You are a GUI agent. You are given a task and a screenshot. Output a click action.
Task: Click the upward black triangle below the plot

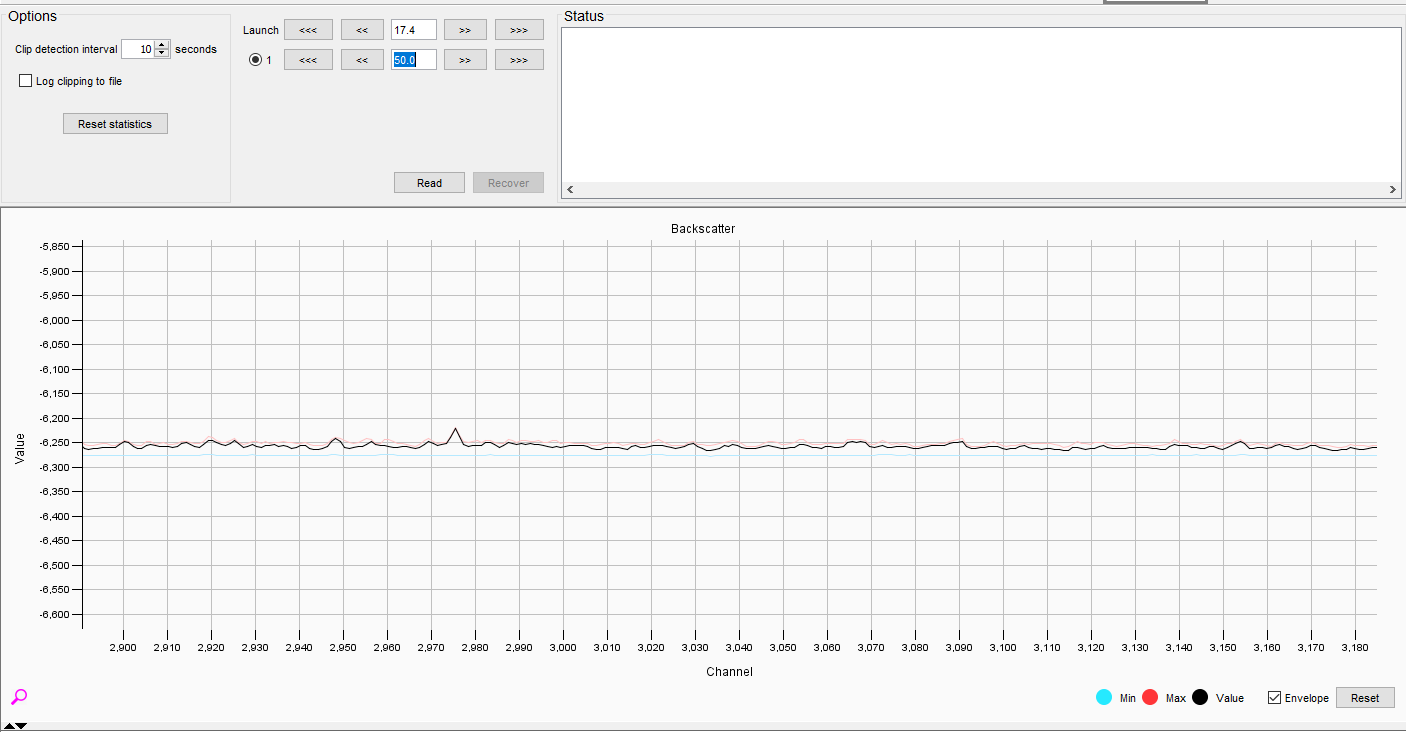click(x=8, y=726)
